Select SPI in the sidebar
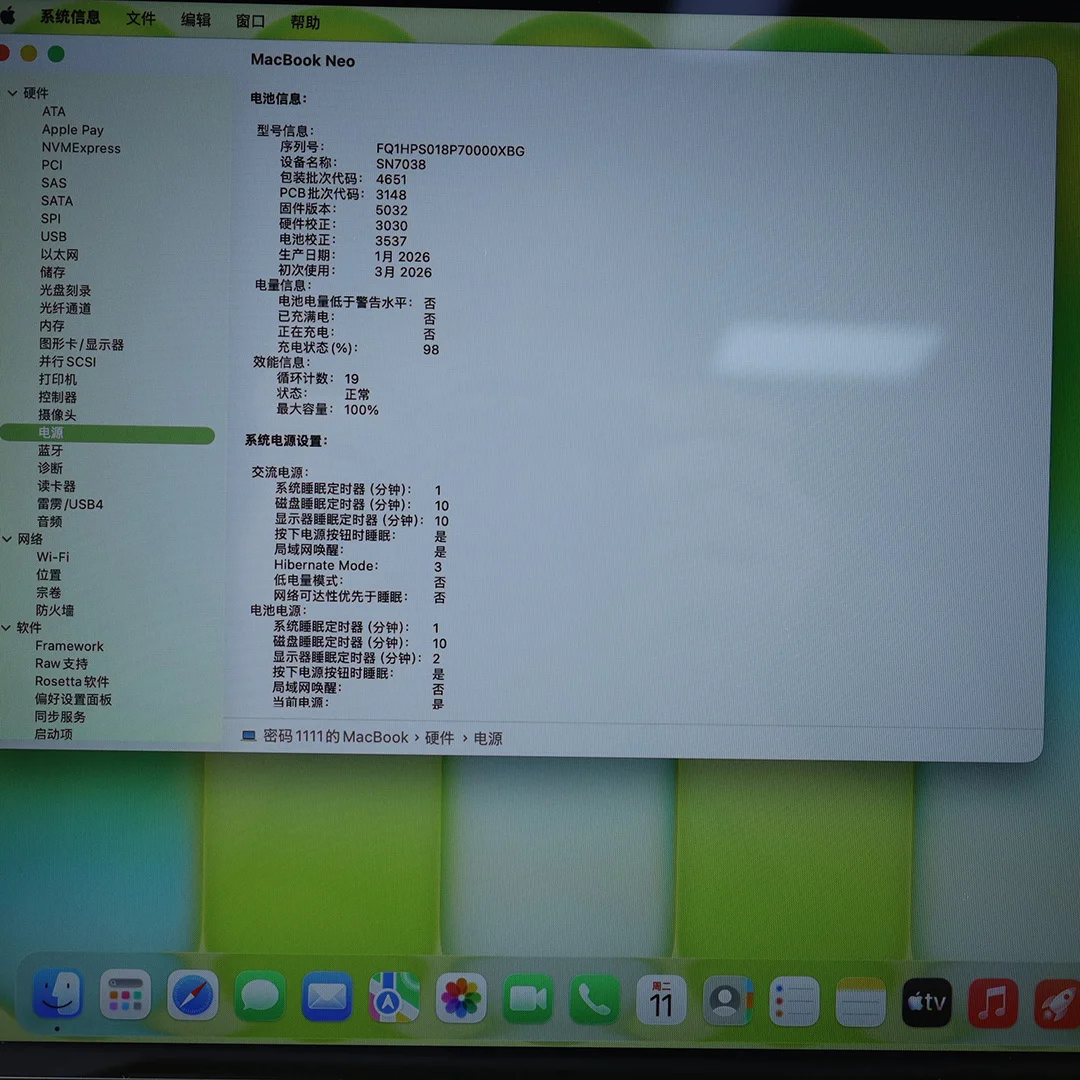 point(50,218)
